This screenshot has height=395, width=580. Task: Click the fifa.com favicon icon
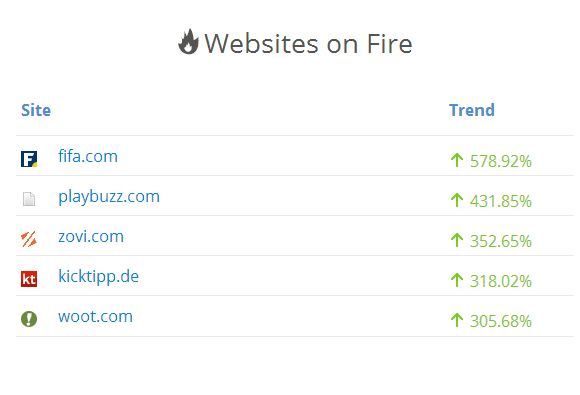tap(29, 159)
